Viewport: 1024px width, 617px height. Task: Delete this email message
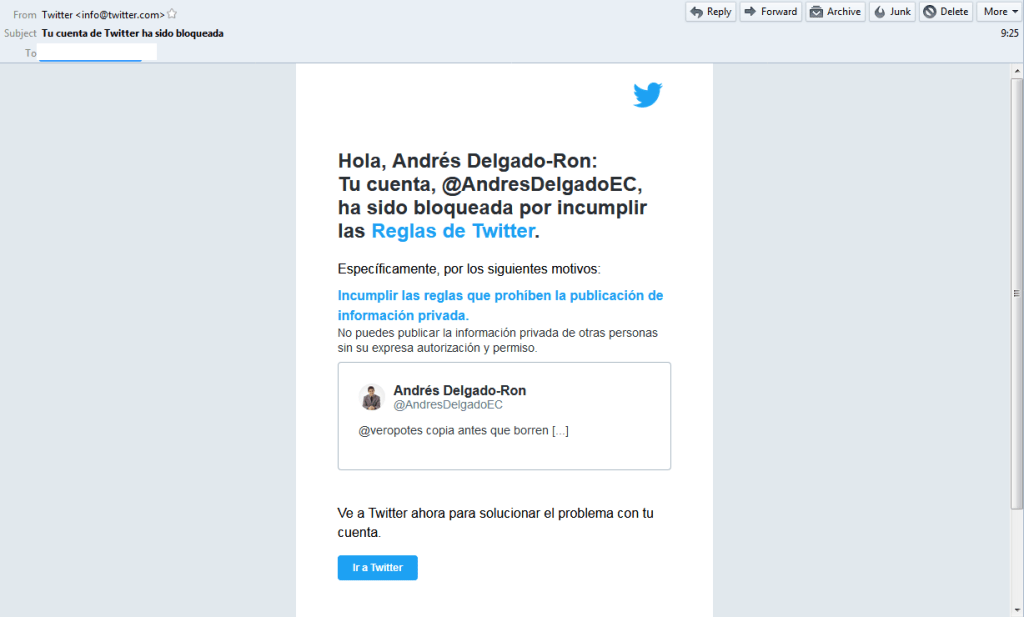946,12
